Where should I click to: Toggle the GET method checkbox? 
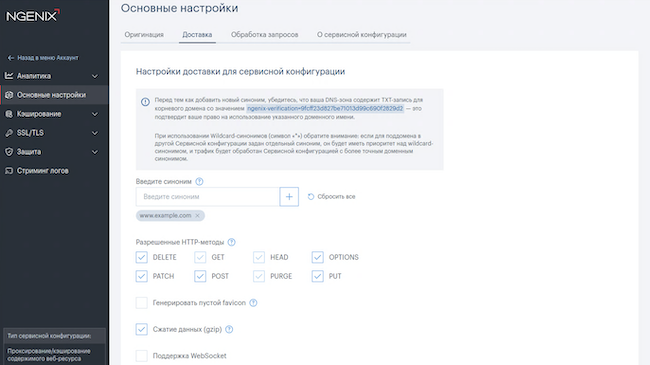pos(200,257)
